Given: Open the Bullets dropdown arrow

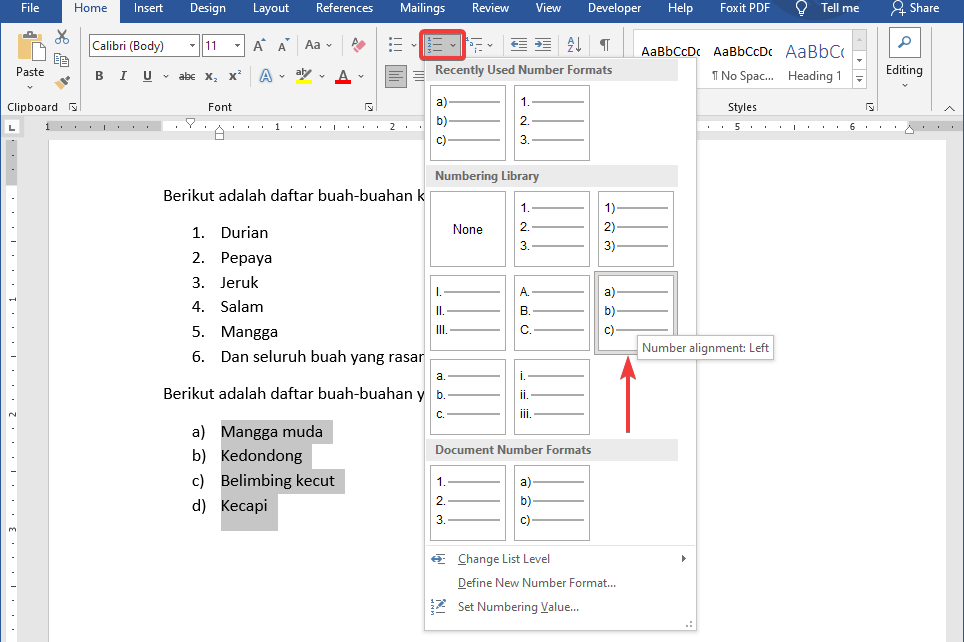Looking at the screenshot, I should pos(414,45).
